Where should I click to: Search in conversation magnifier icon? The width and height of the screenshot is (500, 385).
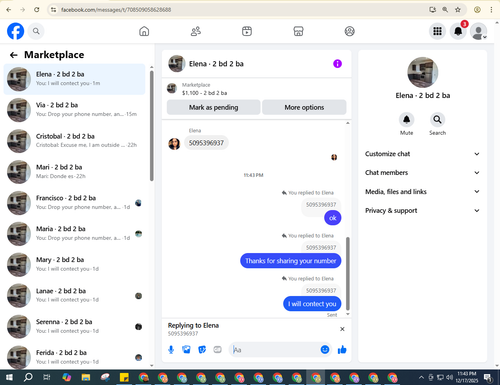click(x=437, y=119)
